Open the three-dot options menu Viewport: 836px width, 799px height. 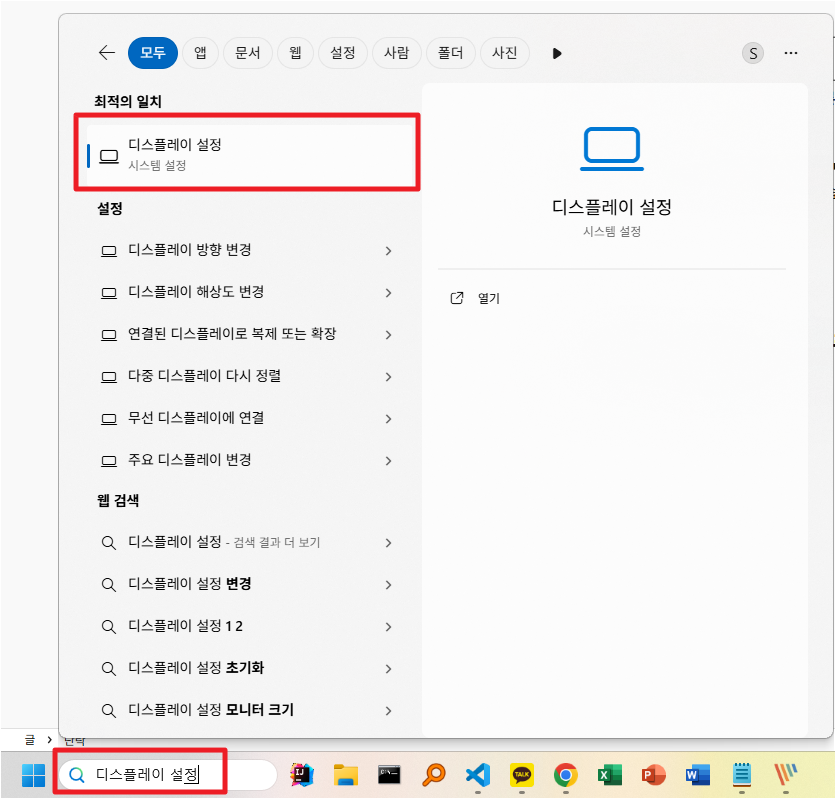pos(791,53)
